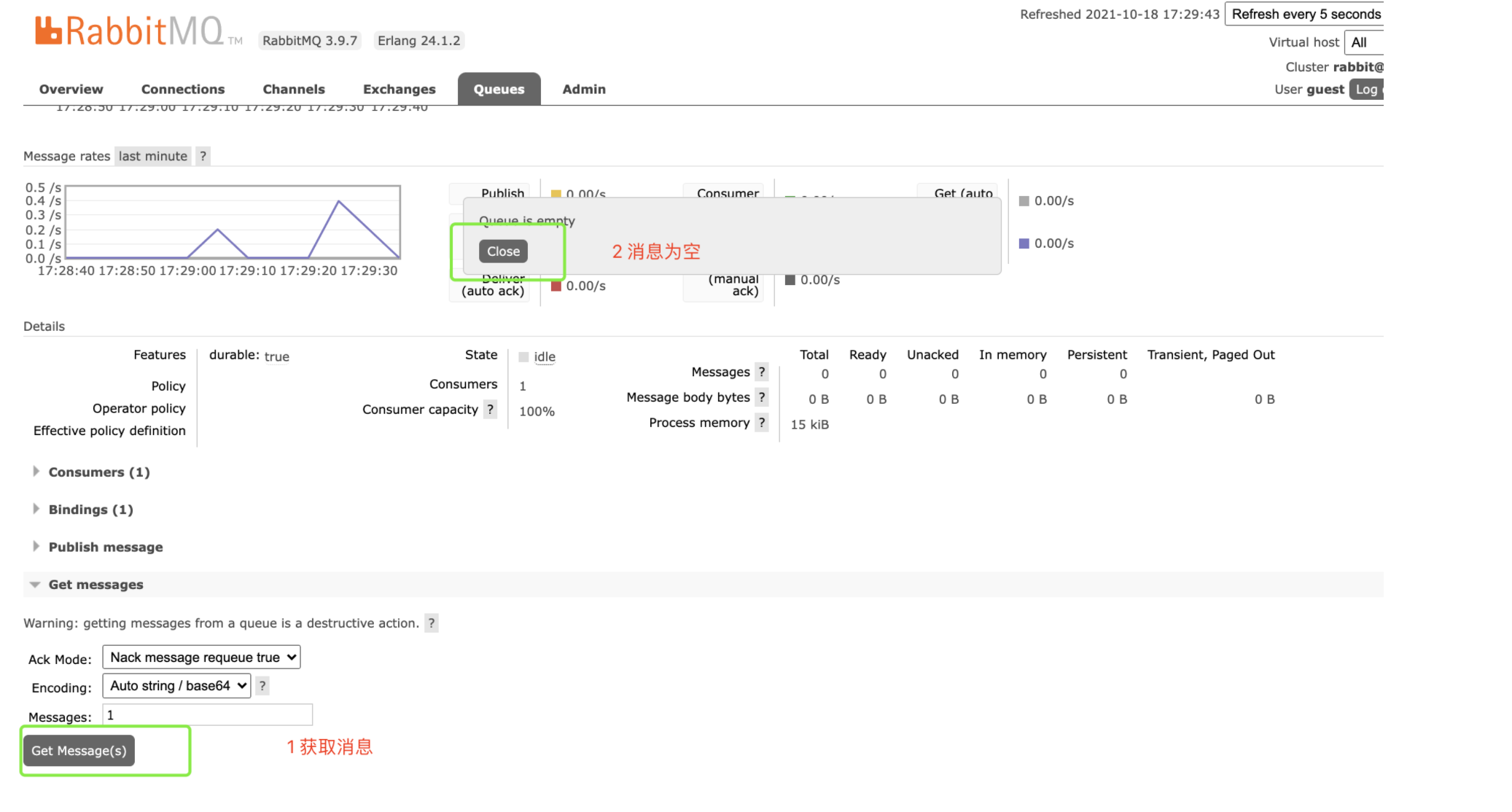Screen dimensions: 1512x812
Task: Collapse the Get messages section
Action: point(96,585)
